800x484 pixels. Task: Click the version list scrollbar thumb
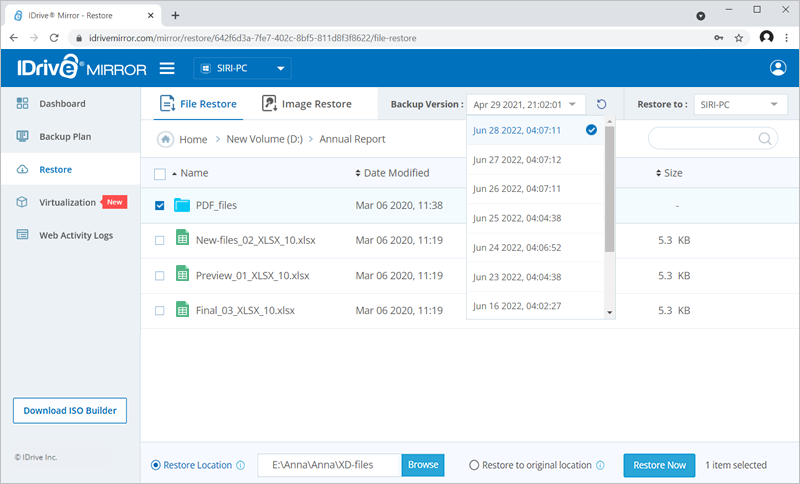coord(609,189)
